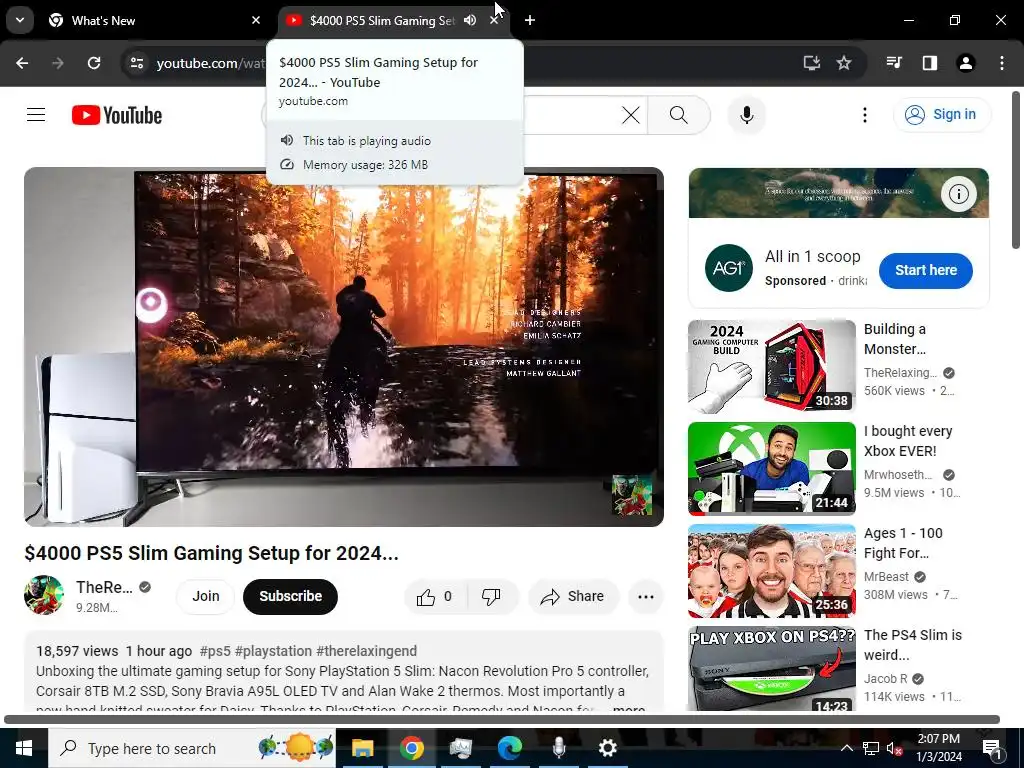The image size is (1024, 768).
Task: Open YouTube settings three-dot menu
Action: point(865,115)
